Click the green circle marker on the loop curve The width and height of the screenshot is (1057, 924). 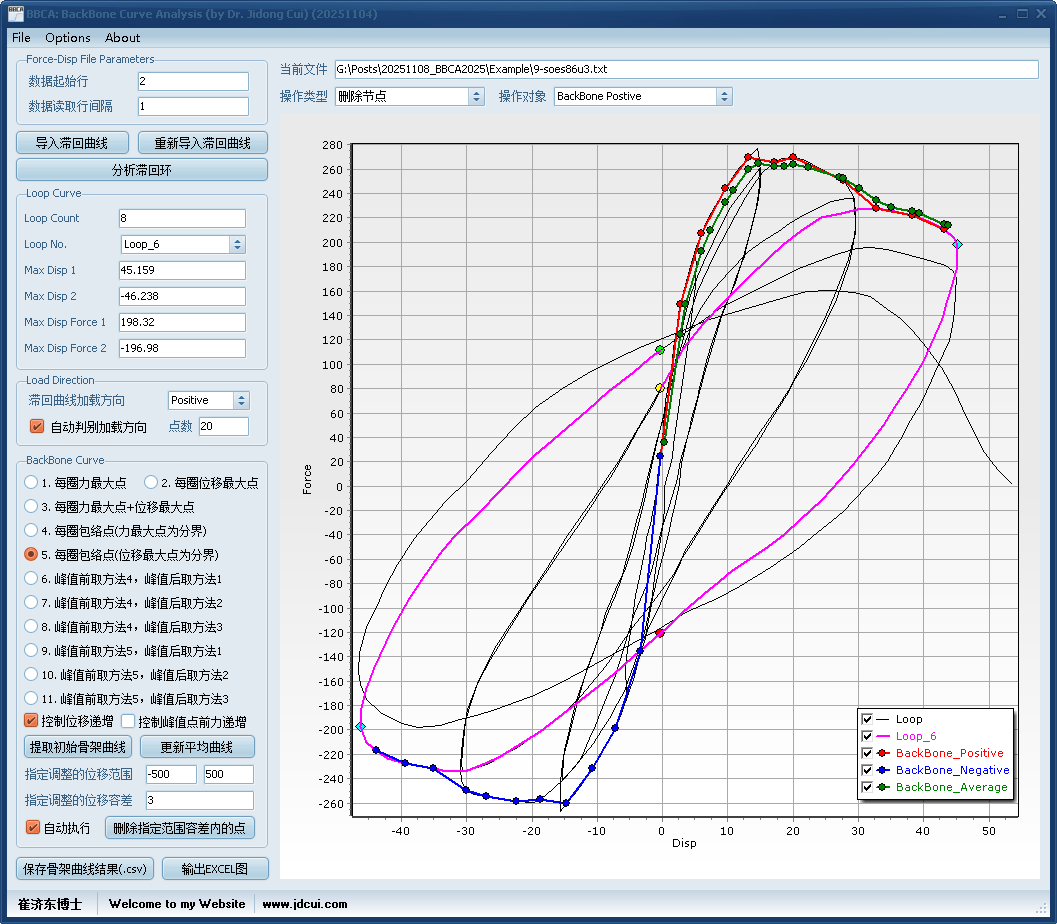660,350
